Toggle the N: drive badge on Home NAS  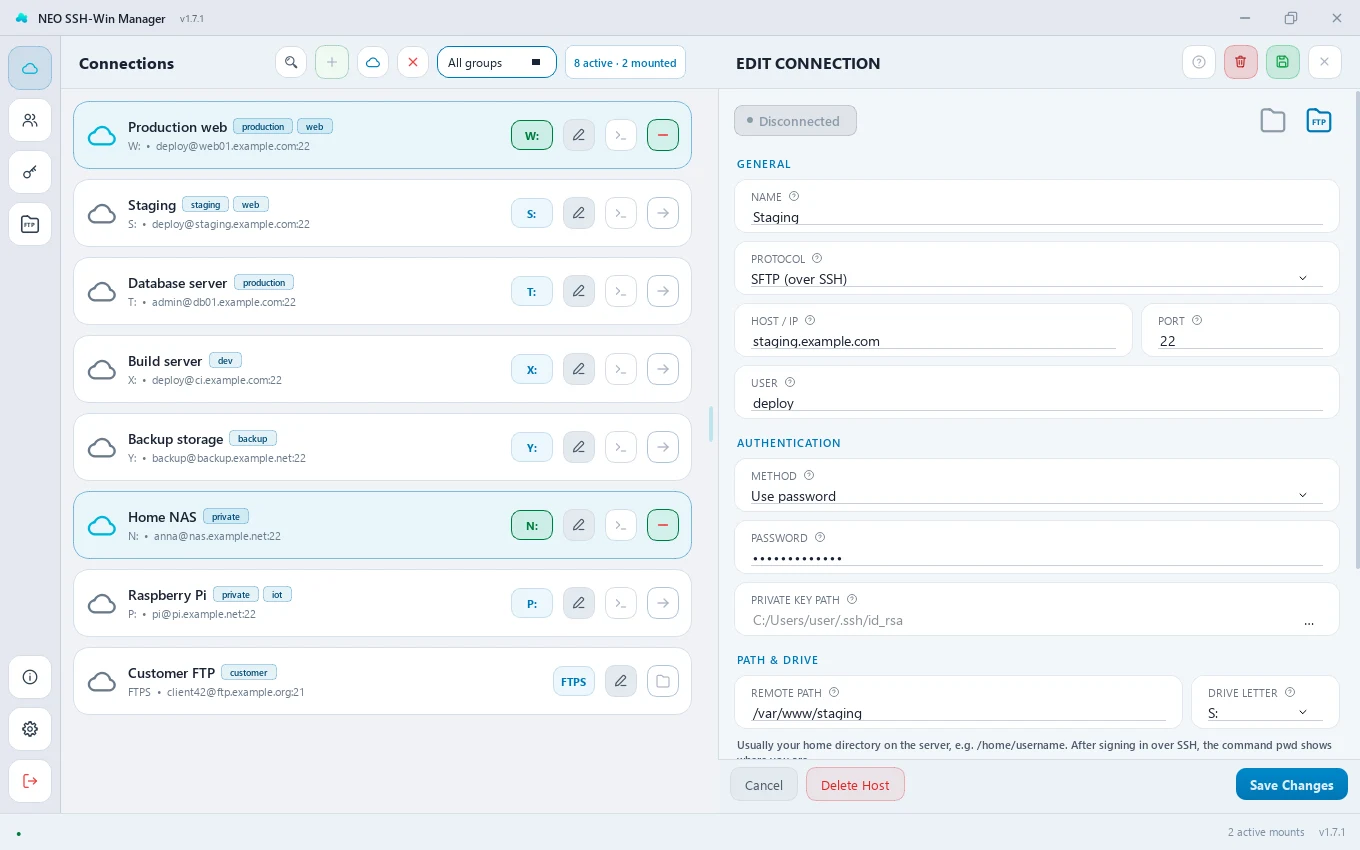[x=532, y=525]
